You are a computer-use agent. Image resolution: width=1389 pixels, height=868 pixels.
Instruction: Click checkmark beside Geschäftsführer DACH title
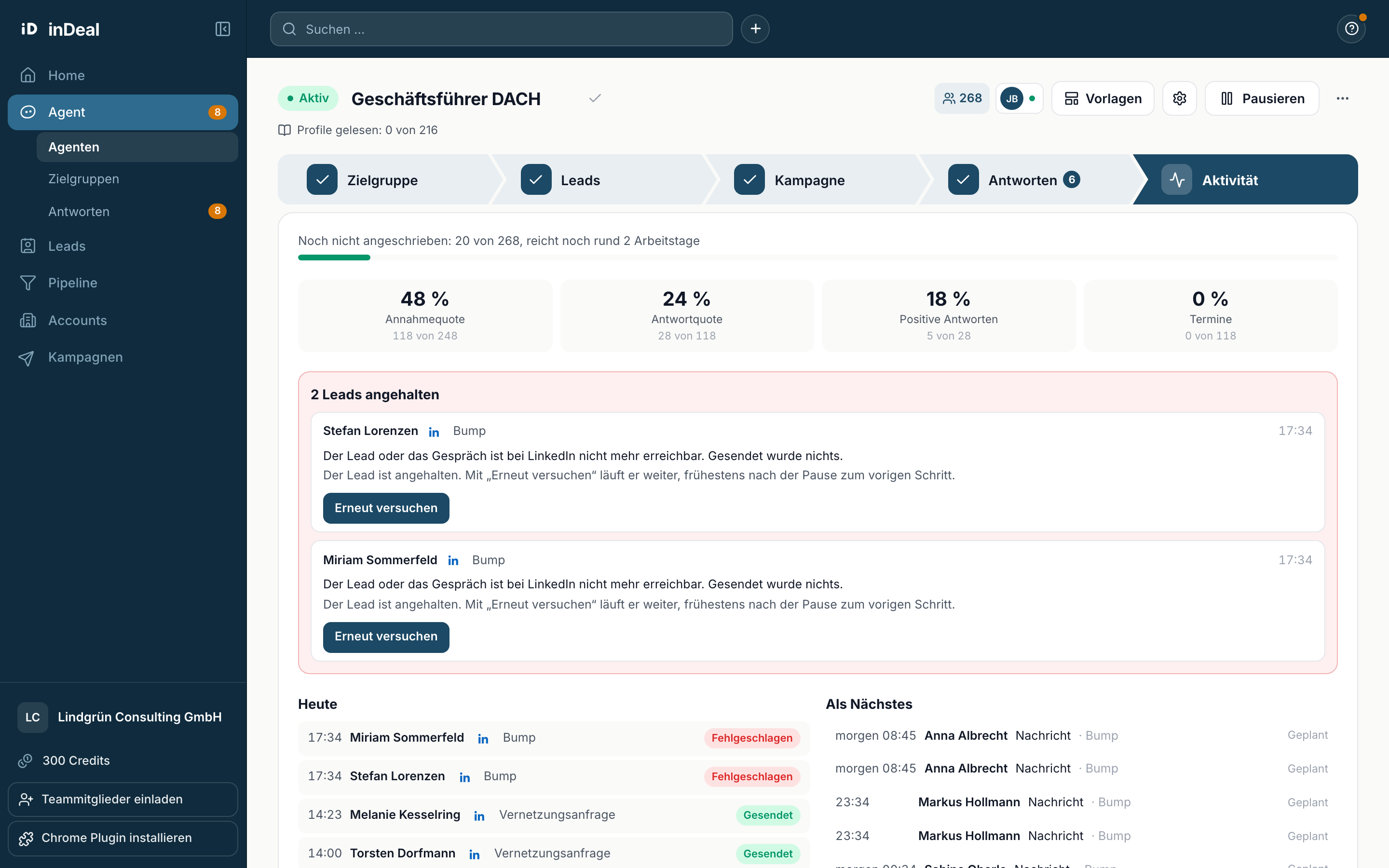[x=595, y=98]
